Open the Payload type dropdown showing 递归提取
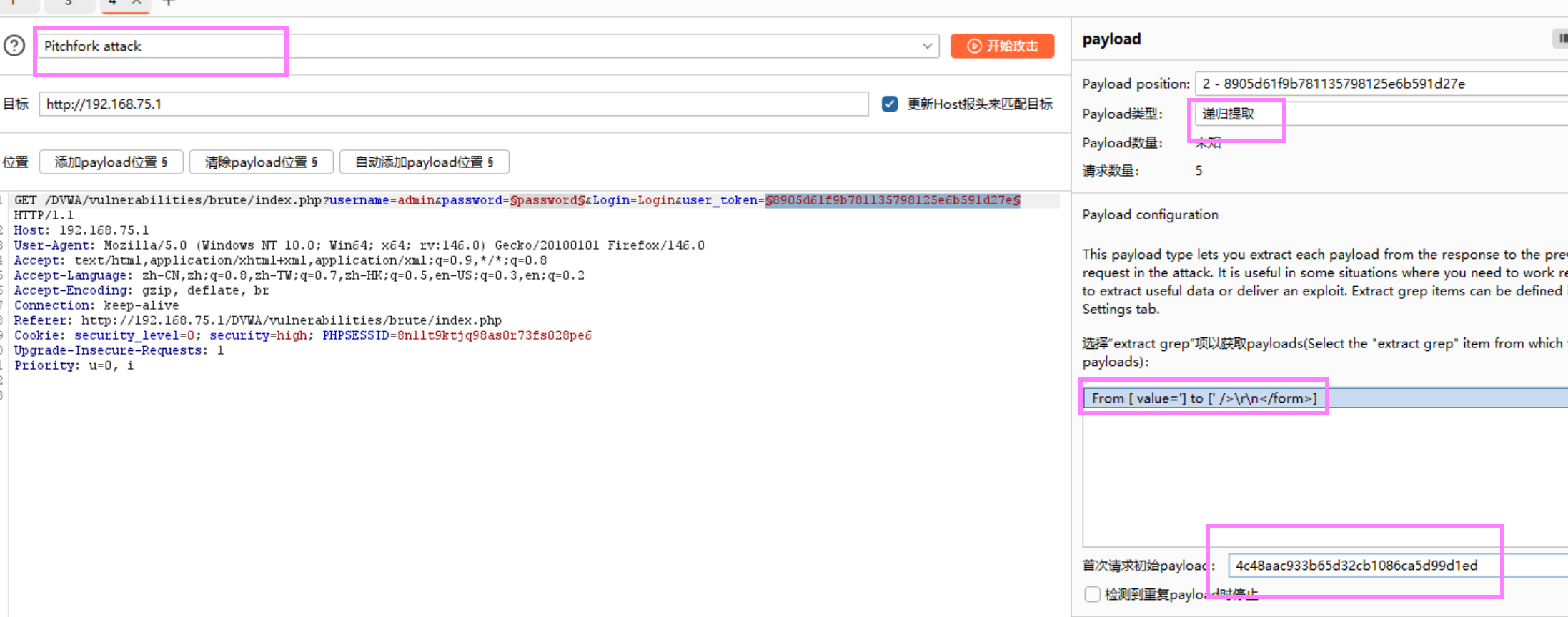1568x617 pixels. coord(1381,114)
